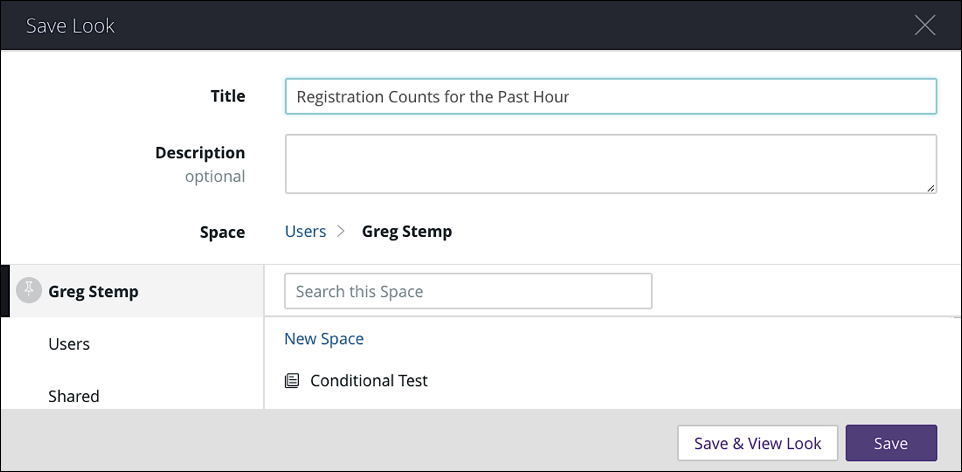This screenshot has width=962, height=472.
Task: Select the Conditional Test look
Action: point(369,380)
